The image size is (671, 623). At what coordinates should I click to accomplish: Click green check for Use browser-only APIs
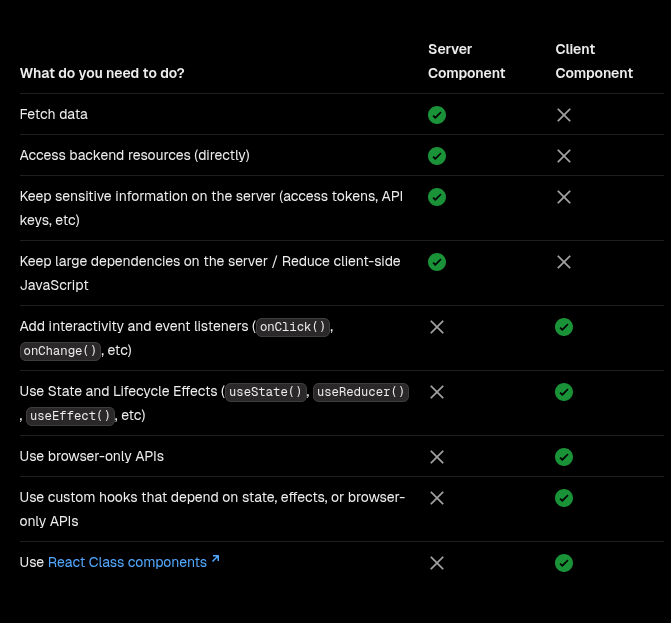[x=564, y=457]
